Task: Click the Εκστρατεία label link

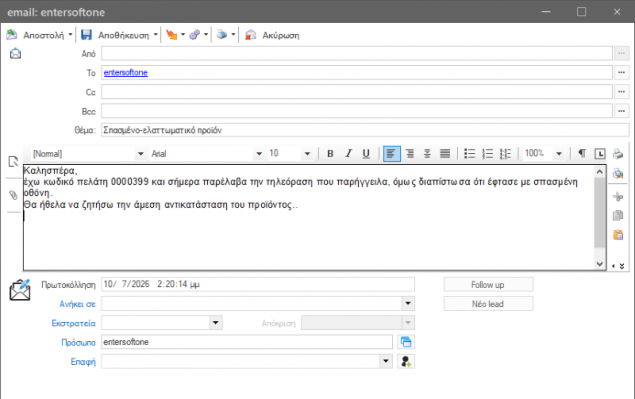Action: tap(73, 323)
